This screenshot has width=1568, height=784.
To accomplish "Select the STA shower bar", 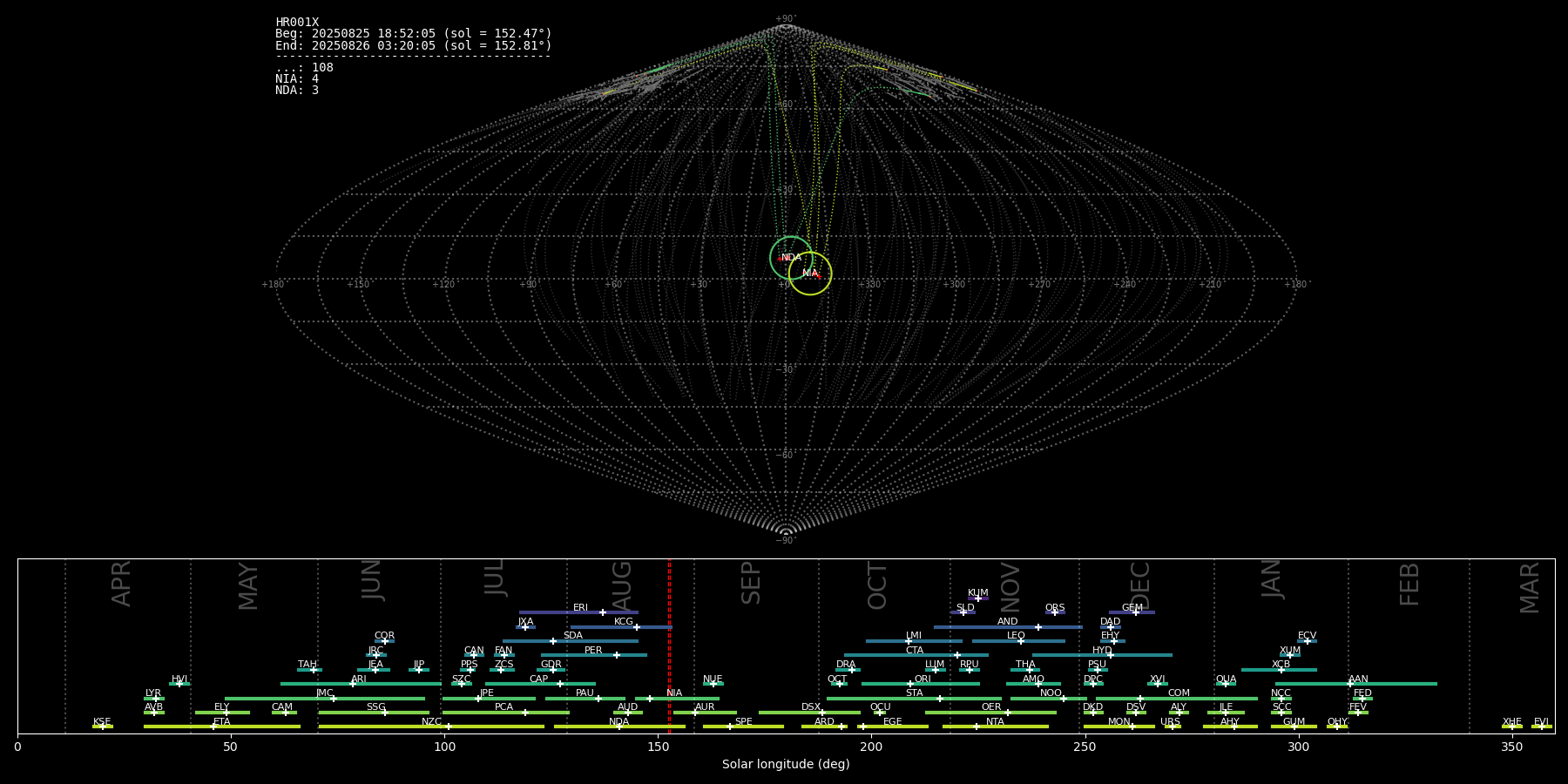I will [914, 699].
